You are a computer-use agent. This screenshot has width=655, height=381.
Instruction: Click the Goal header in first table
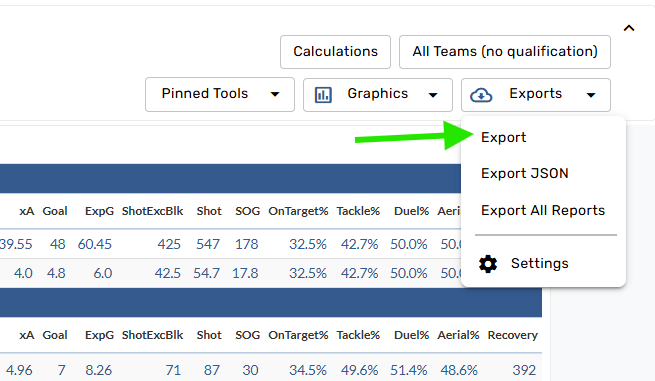click(x=55, y=211)
